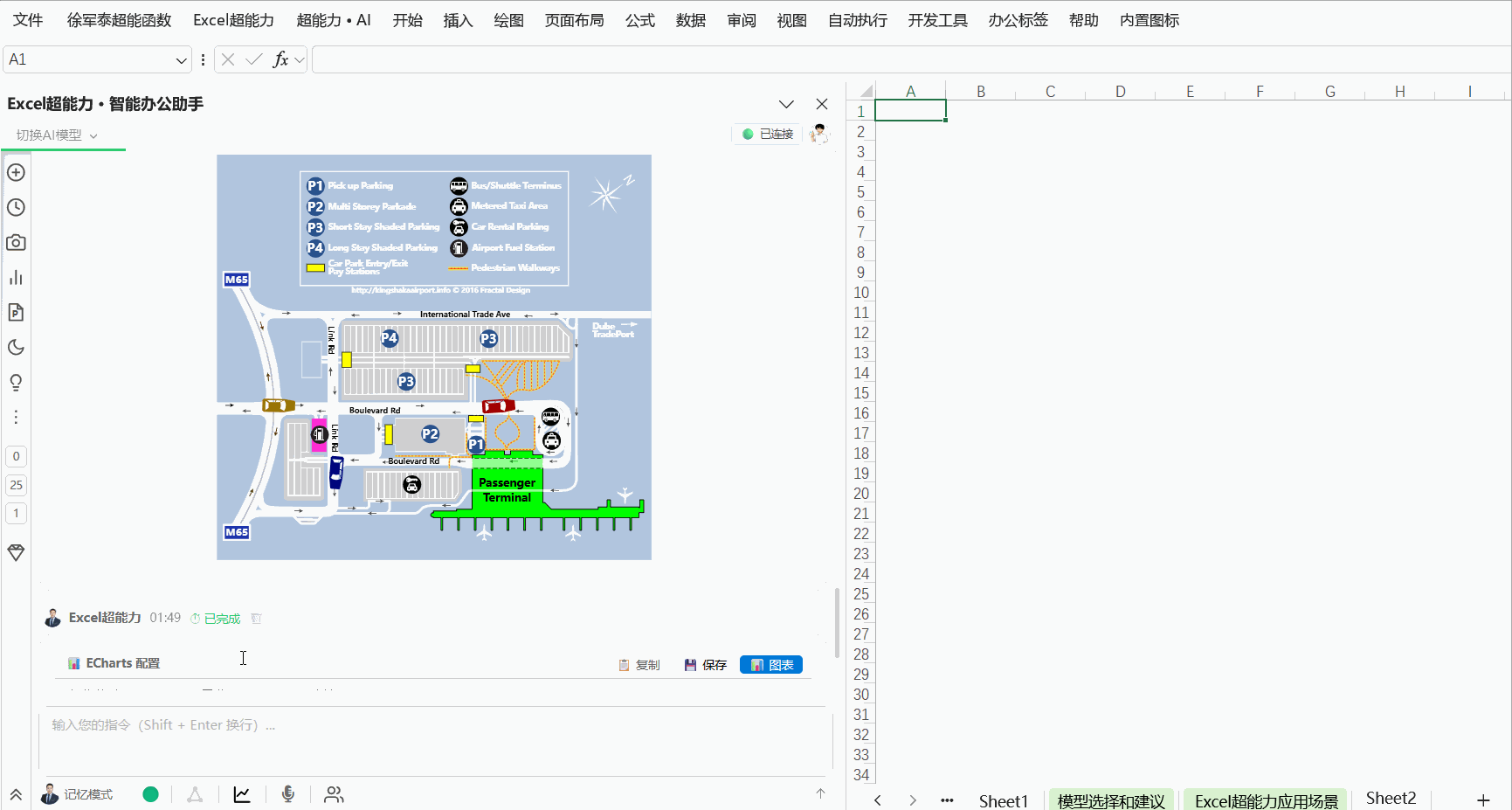
Task: Click the sidebar counter showing 25
Action: point(16,485)
